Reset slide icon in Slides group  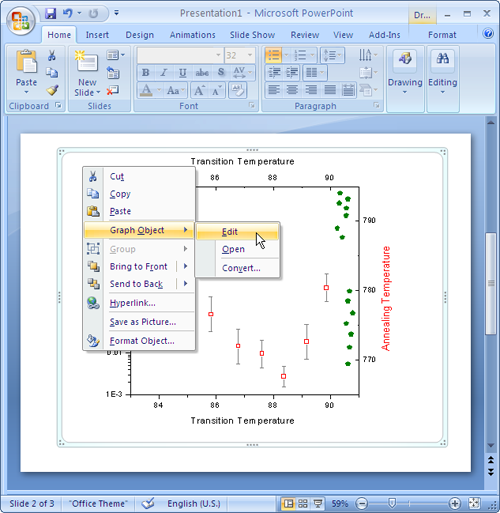113,73
